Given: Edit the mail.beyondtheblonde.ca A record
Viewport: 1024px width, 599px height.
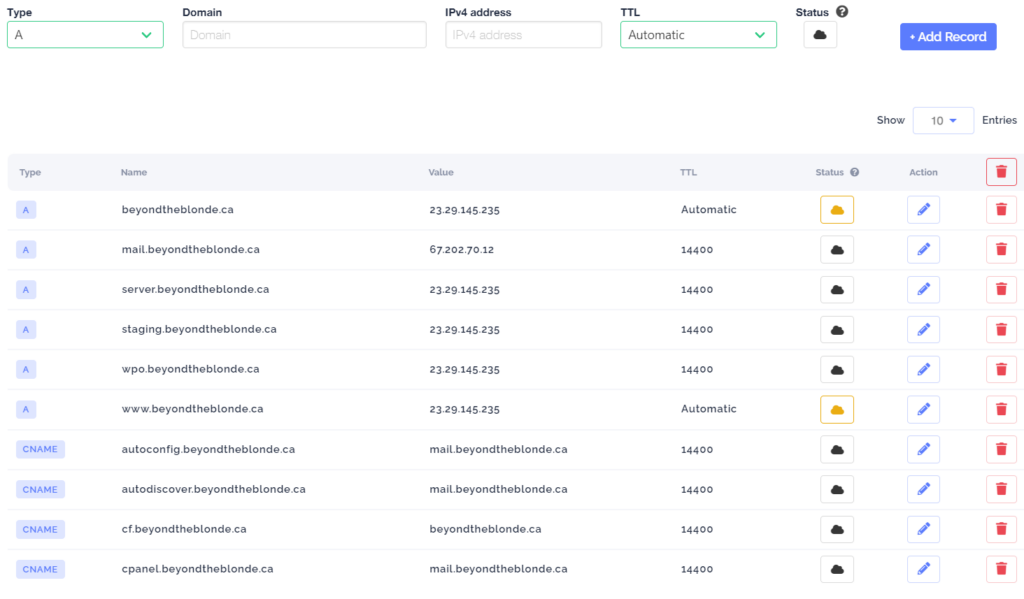Looking at the screenshot, I should coord(923,250).
